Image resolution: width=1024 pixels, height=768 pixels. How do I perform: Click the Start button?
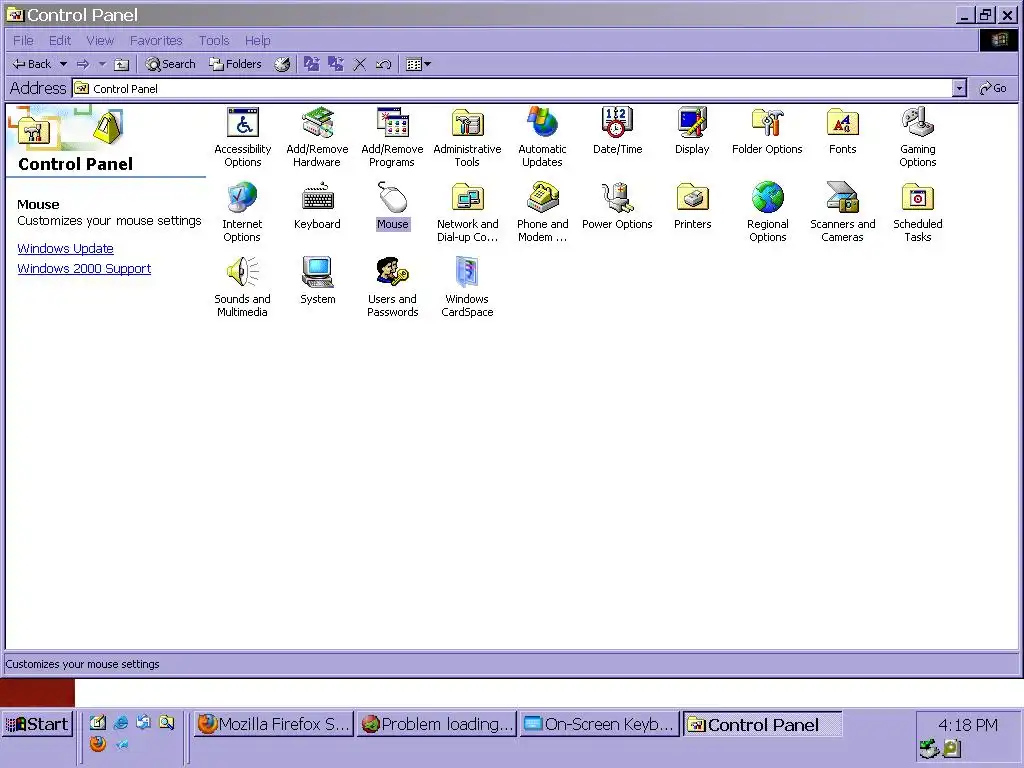coord(37,724)
